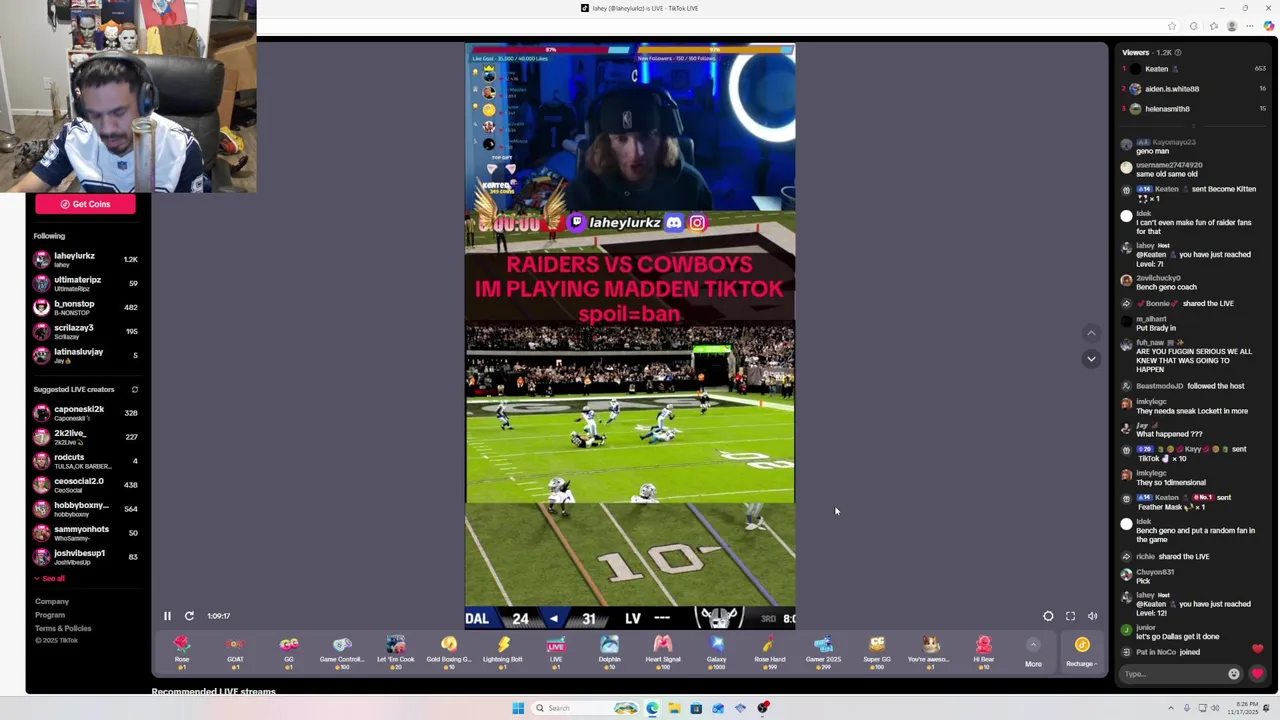Viewport: 1280px width, 720px height.
Task: Open latinaslu​vjay live channel
Action: point(86,355)
